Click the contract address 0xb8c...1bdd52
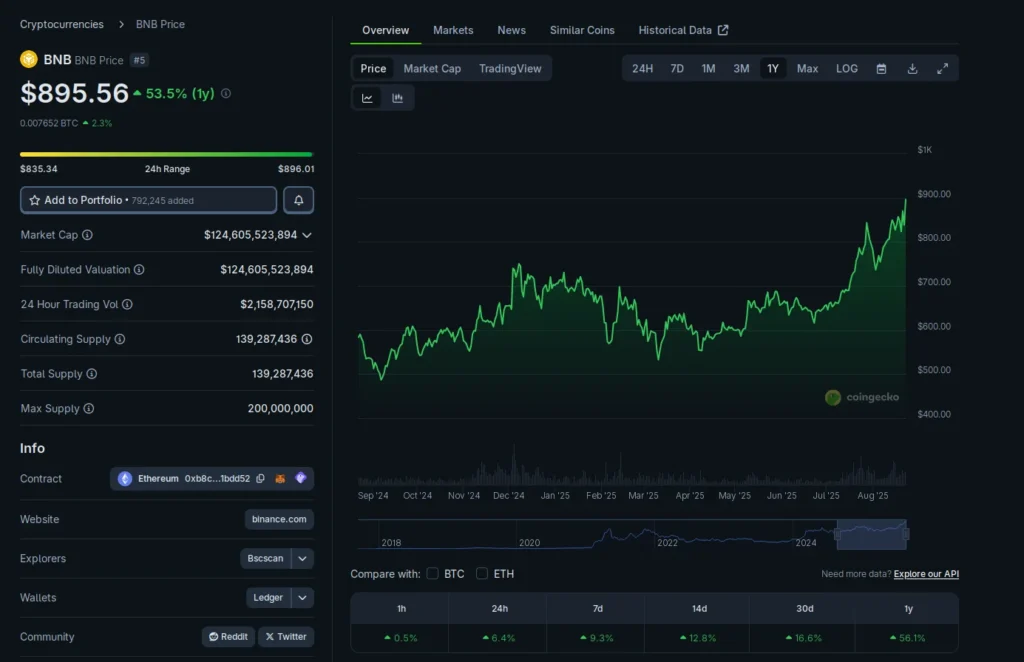This screenshot has height=662, width=1024. click(x=217, y=479)
